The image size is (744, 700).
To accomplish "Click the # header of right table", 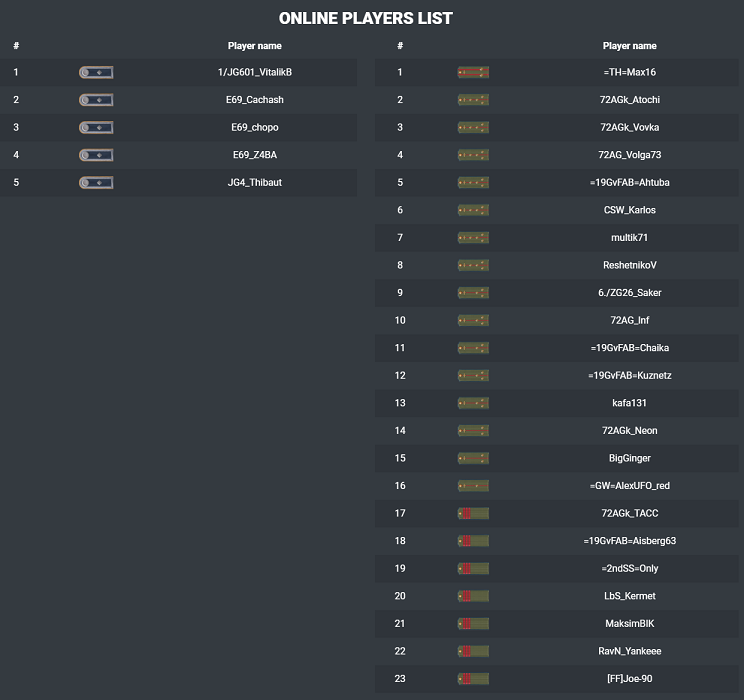I will (x=400, y=46).
